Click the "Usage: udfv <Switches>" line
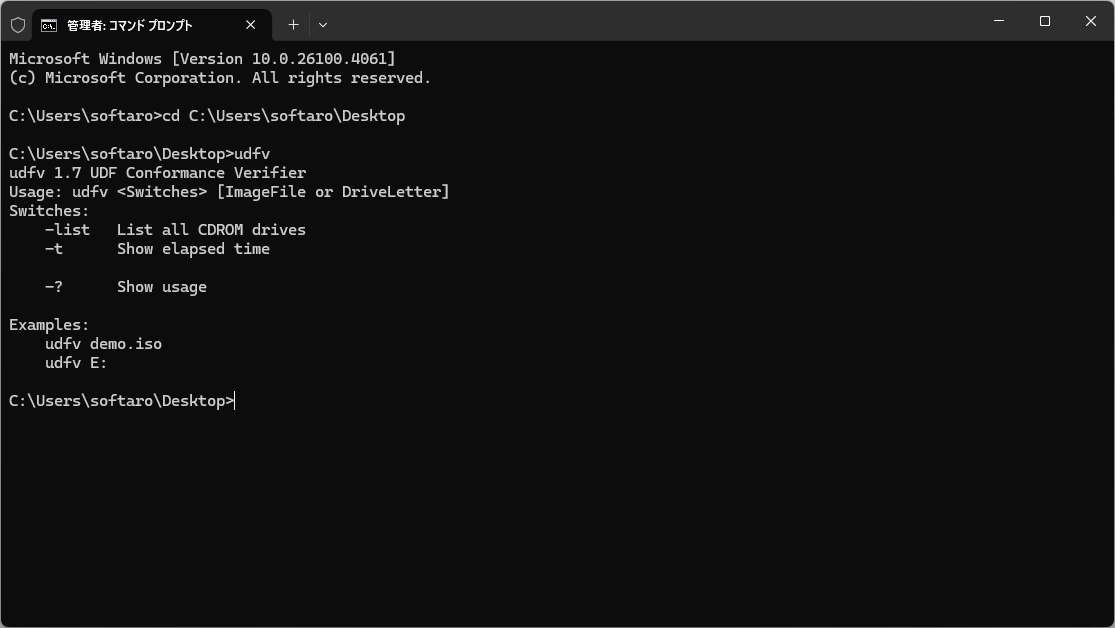1115x628 pixels. pyautogui.click(x=229, y=192)
